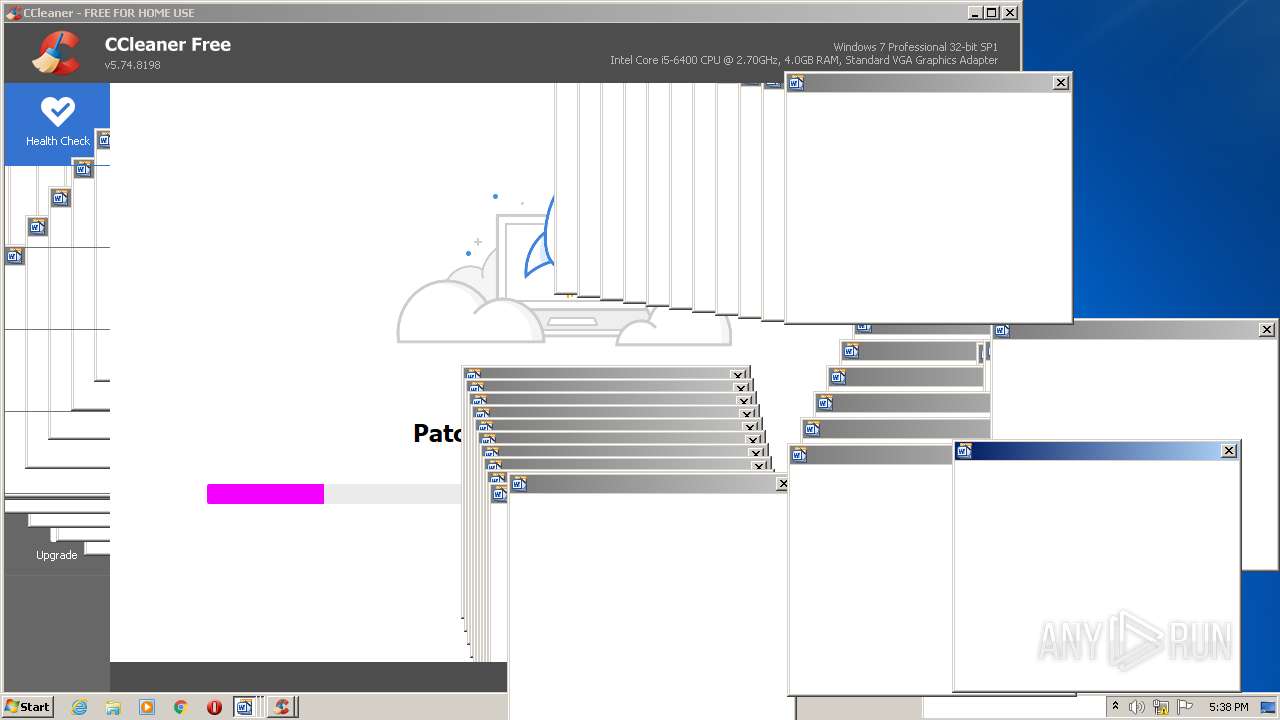Click the magenta CCleaner progress bar

pos(265,494)
